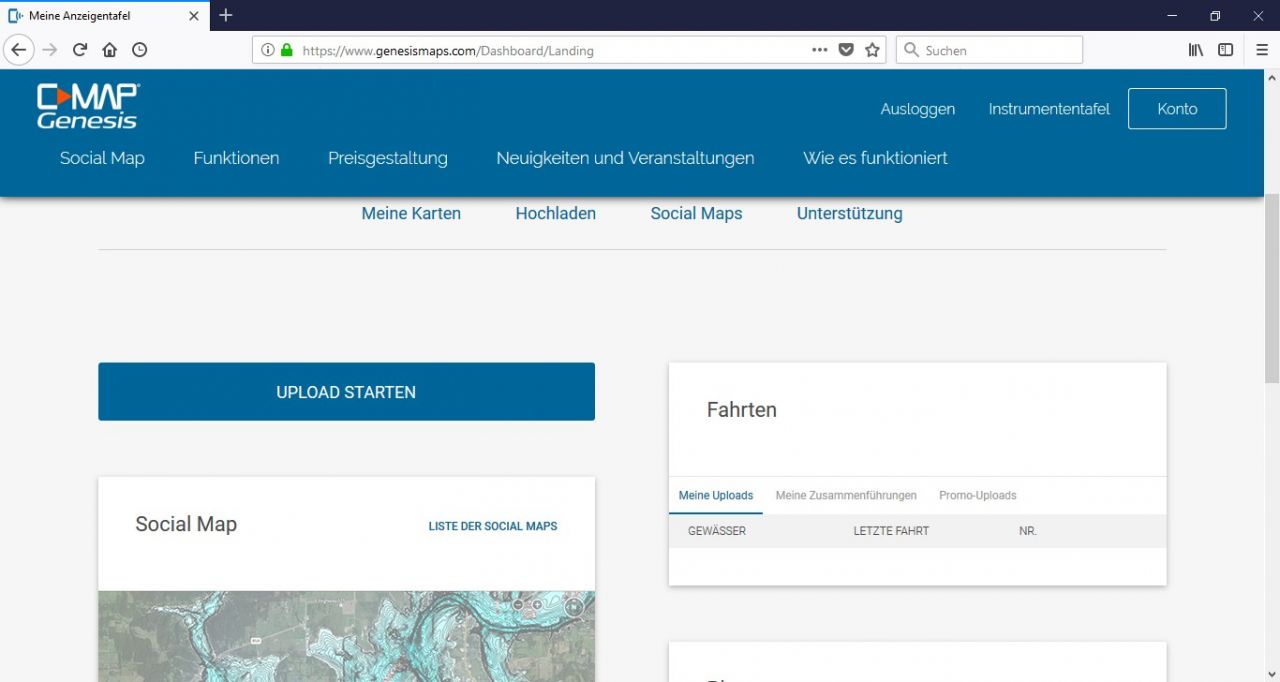Open a new browser tab
The width and height of the screenshot is (1280, 682).
click(x=226, y=15)
